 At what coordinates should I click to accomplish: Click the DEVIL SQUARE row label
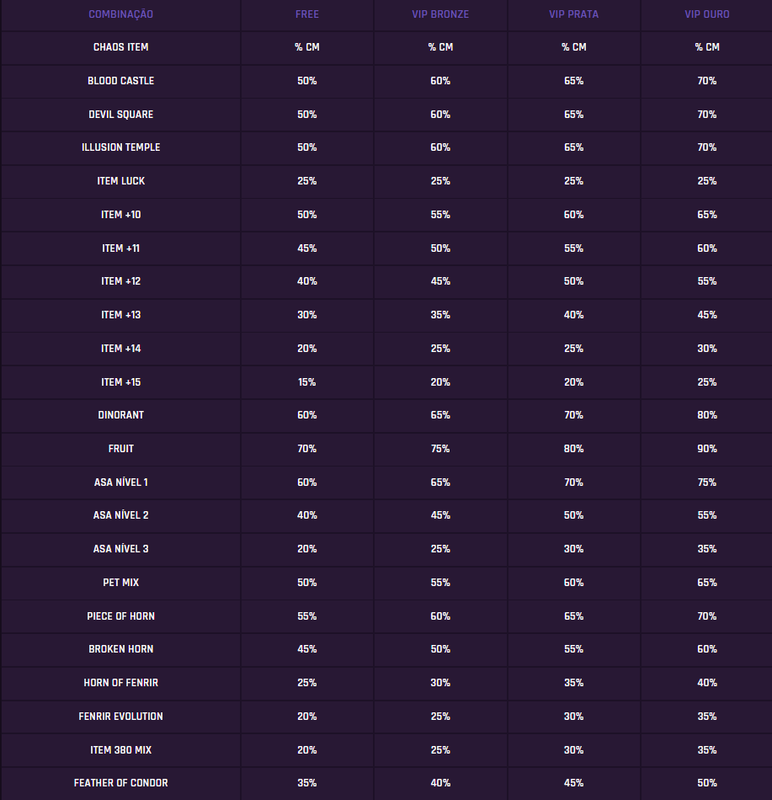121,114
